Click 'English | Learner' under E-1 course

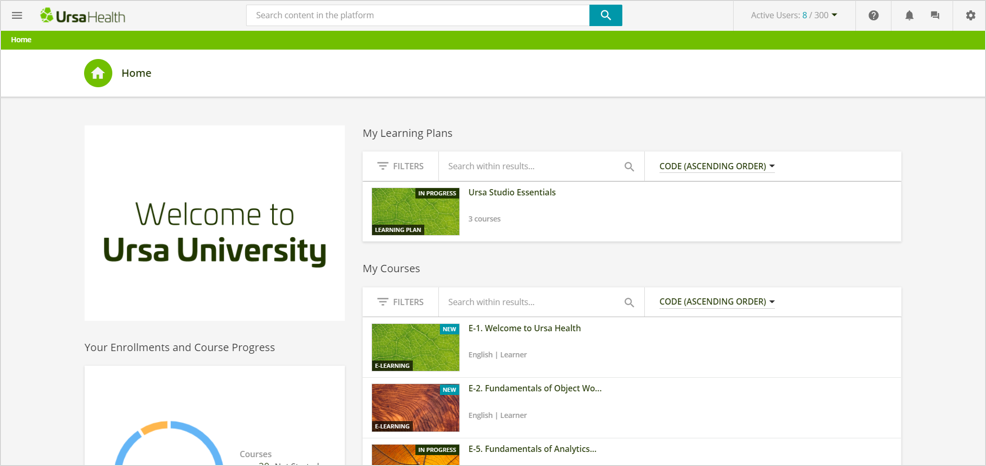click(x=497, y=355)
